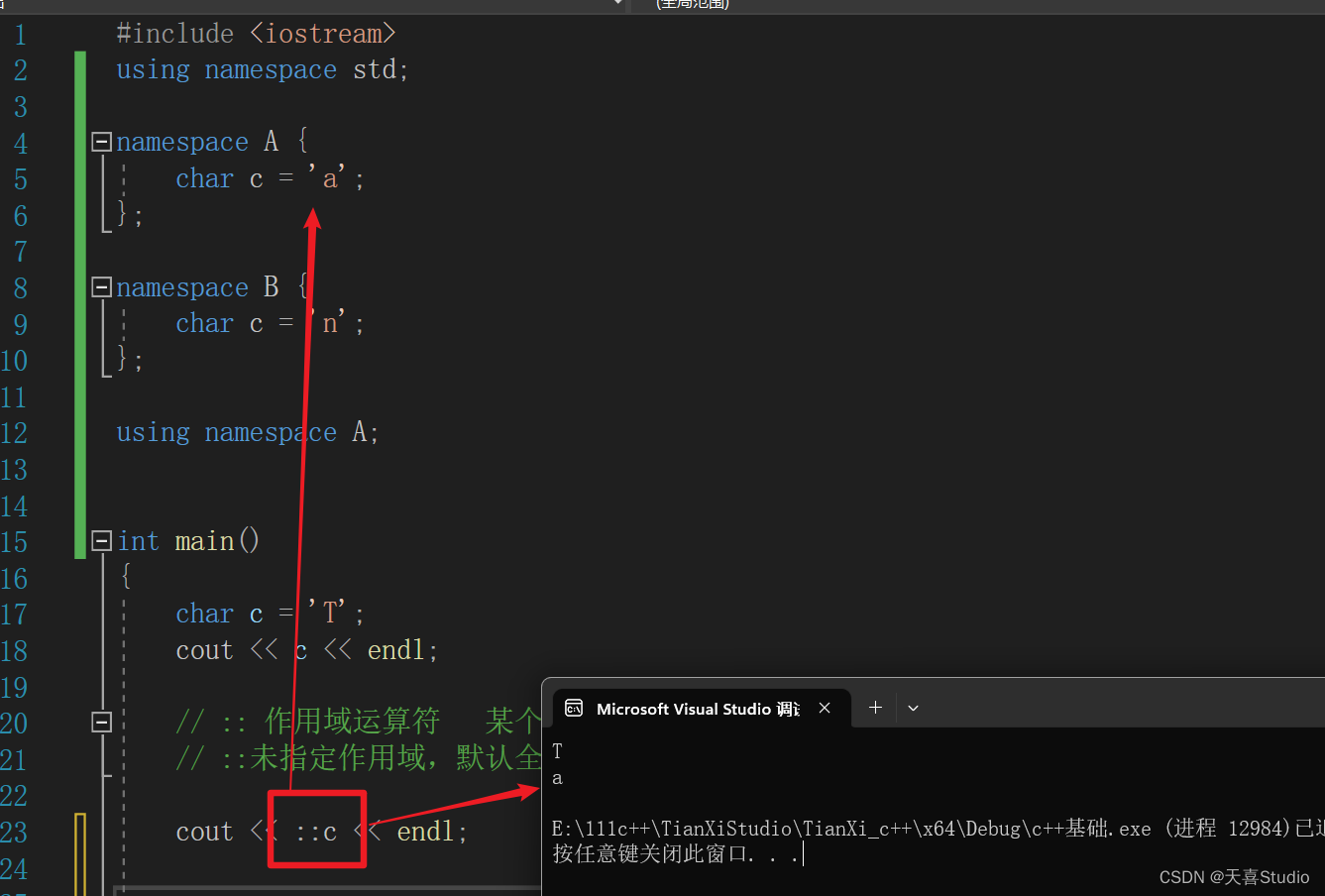The image size is (1325, 896).
Task: Click 'cout << c << endl;' on line 18
Action: [x=306, y=650]
